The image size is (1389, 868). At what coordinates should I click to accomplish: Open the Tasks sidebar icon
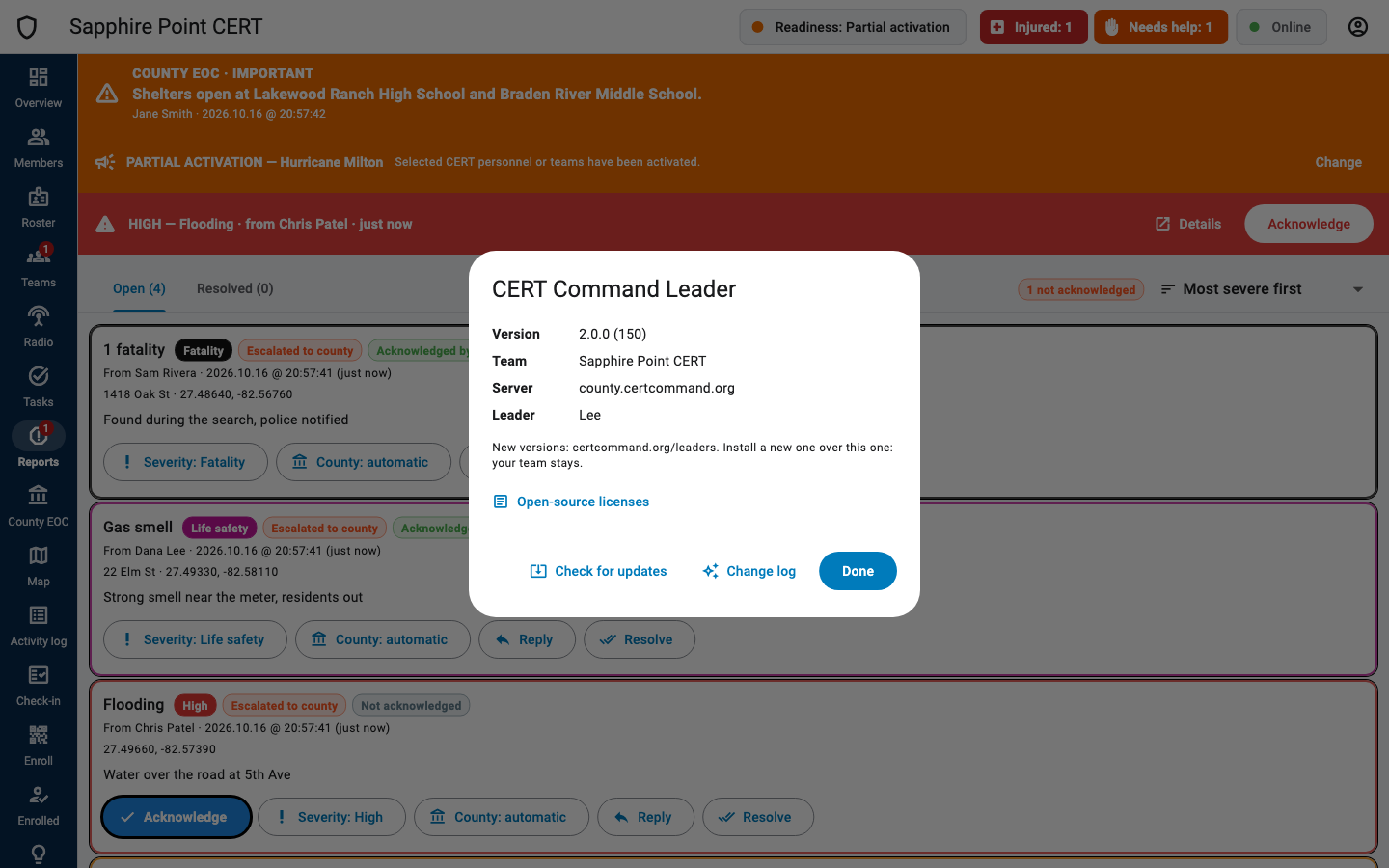point(39,387)
